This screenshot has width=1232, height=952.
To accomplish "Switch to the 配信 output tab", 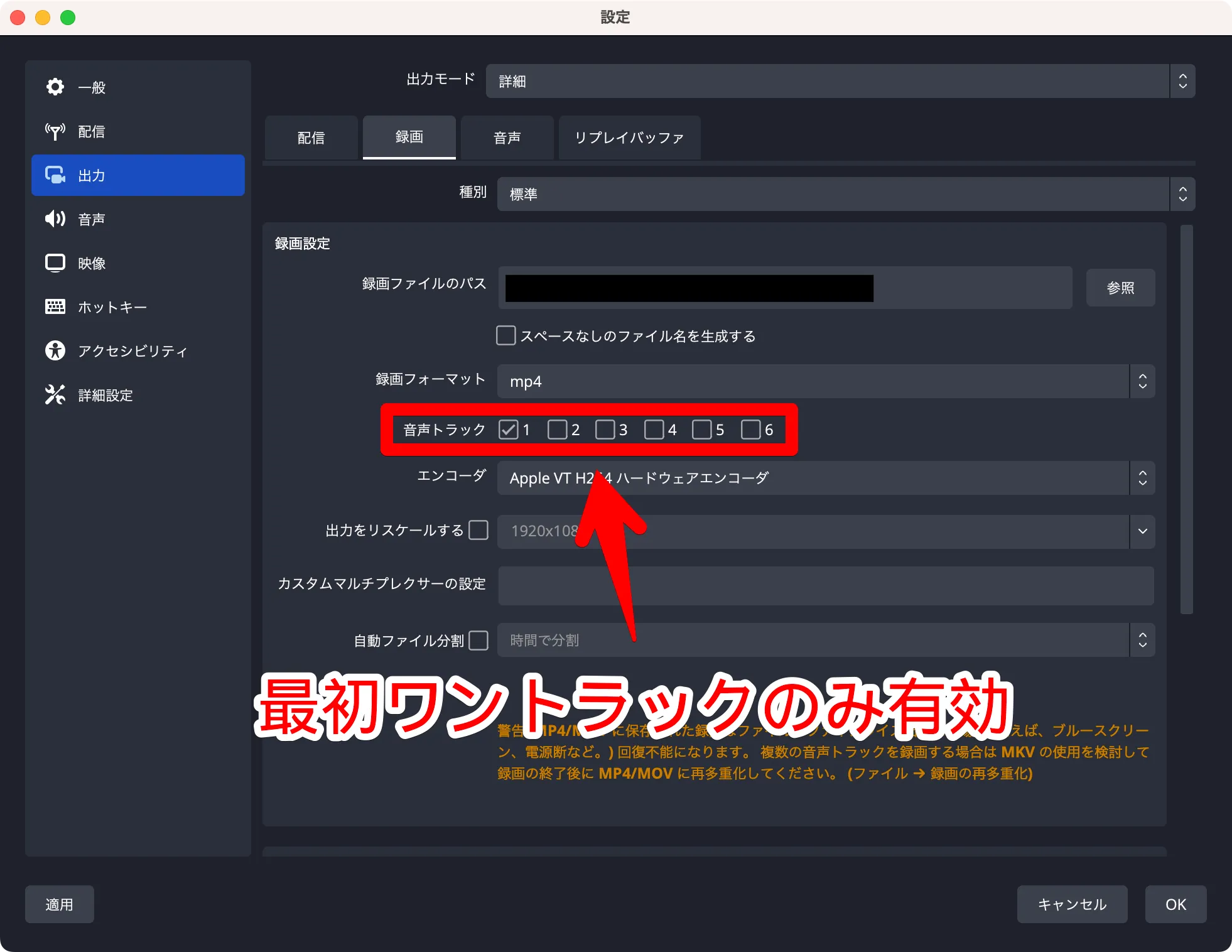I will point(311,138).
